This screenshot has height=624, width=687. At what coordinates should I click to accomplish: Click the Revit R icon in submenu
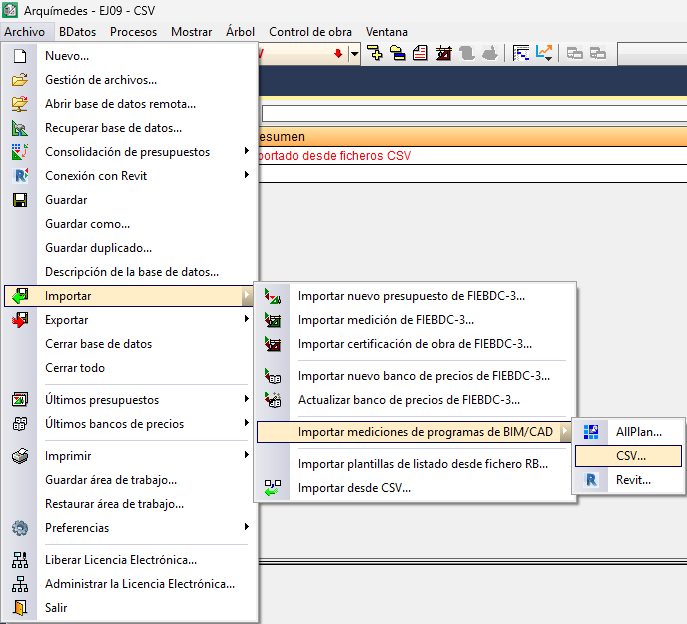pyautogui.click(x=591, y=480)
